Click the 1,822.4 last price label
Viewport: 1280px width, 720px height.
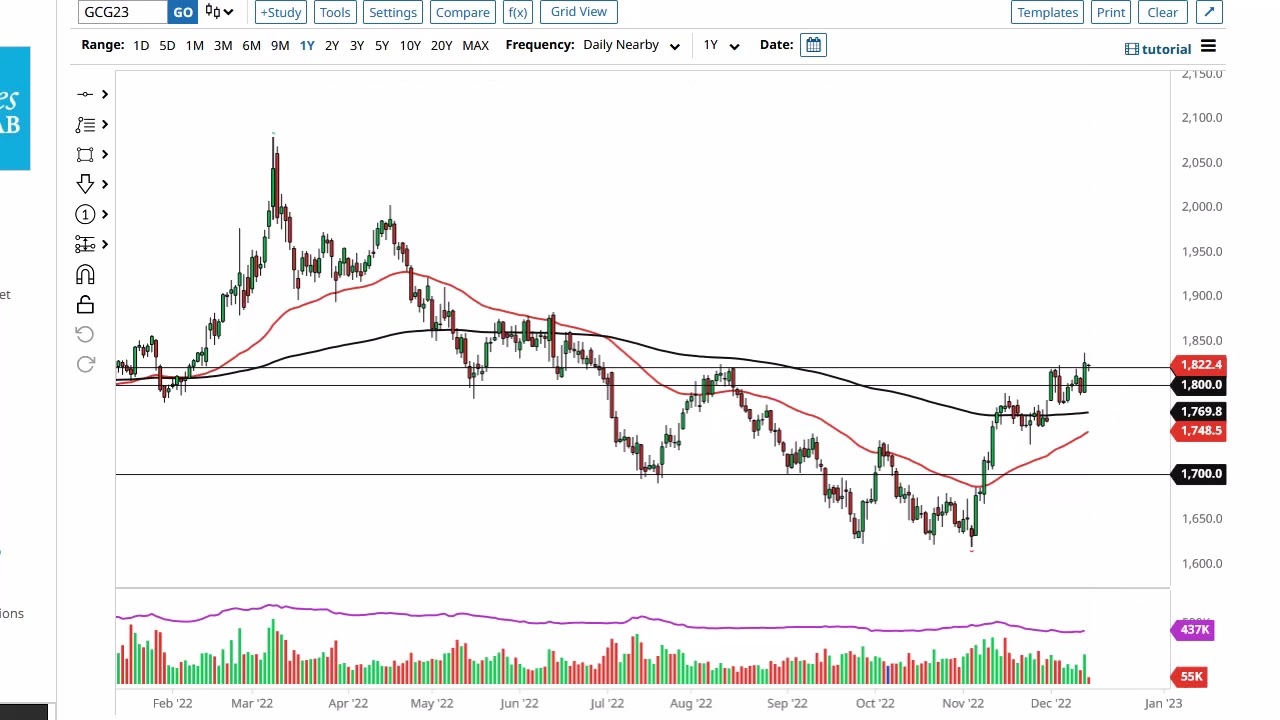[1198, 365]
